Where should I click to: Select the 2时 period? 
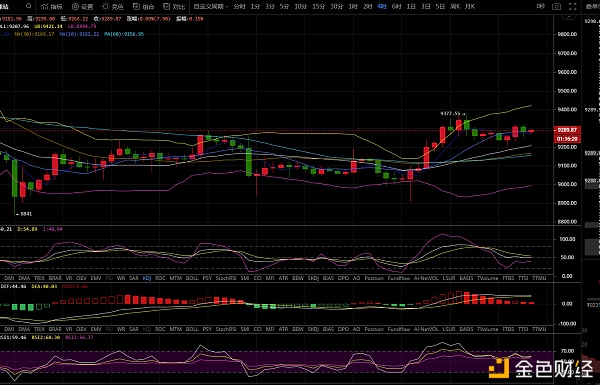[367, 7]
